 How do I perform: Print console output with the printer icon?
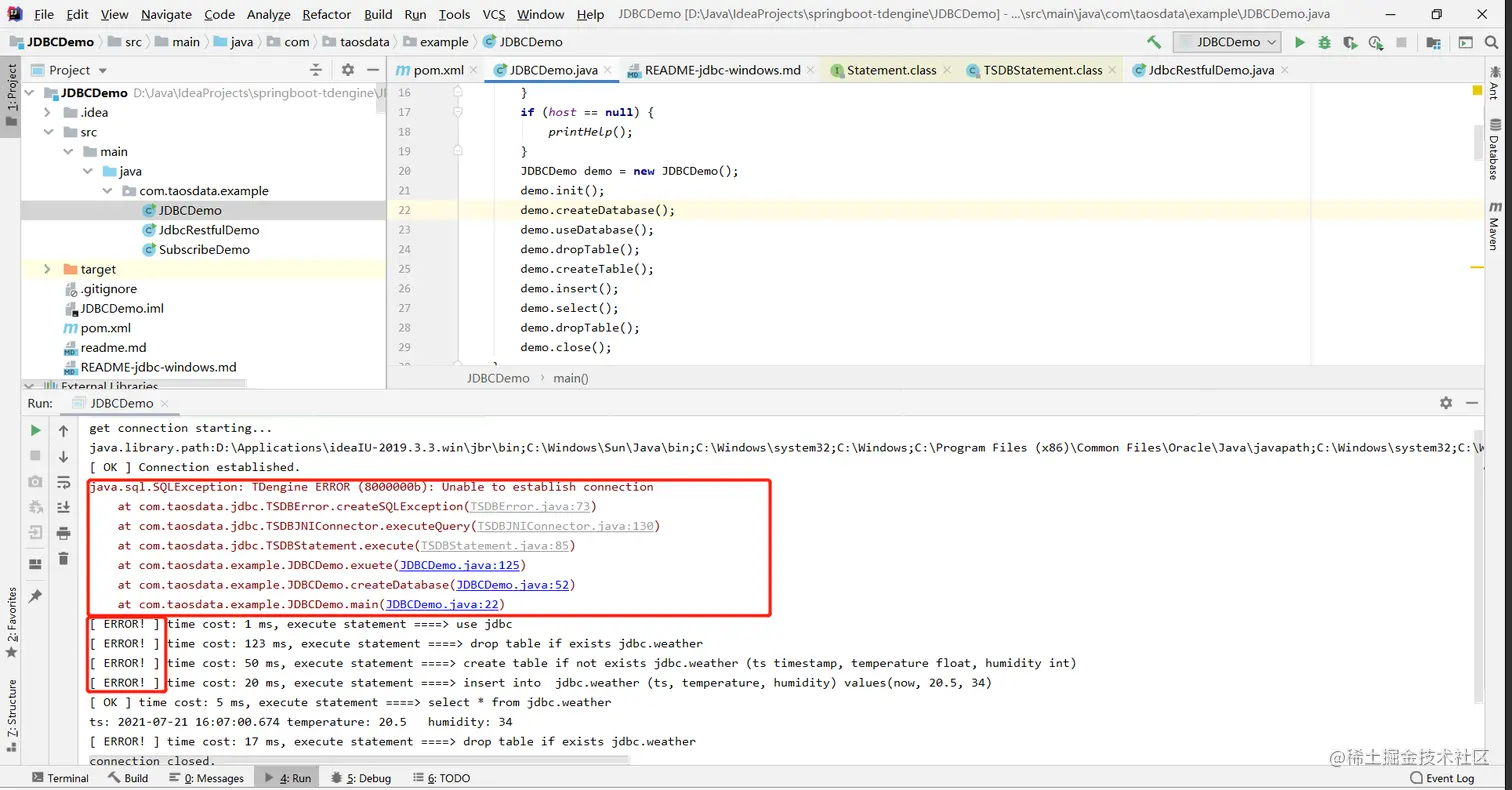pyautogui.click(x=63, y=533)
